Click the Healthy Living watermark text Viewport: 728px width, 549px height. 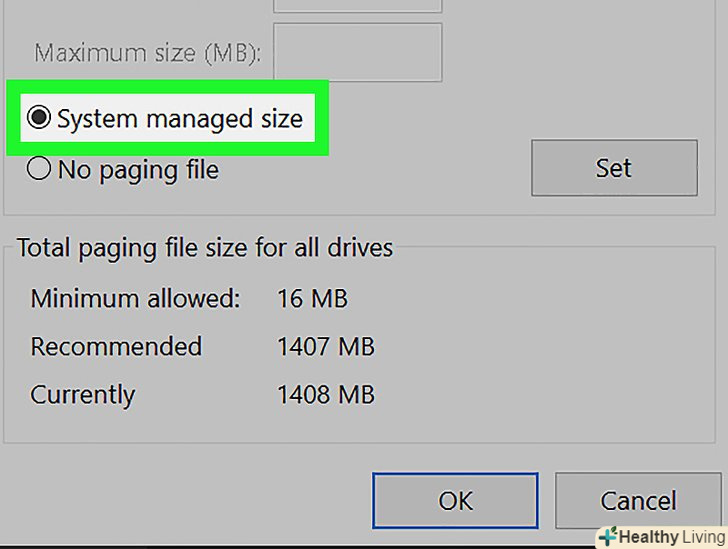point(668,537)
